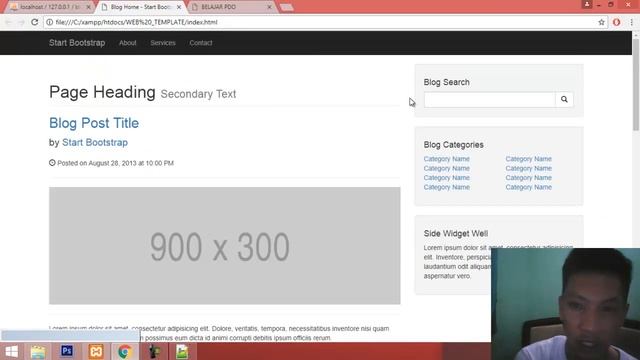Open XAMPP from taskbar

96,351
